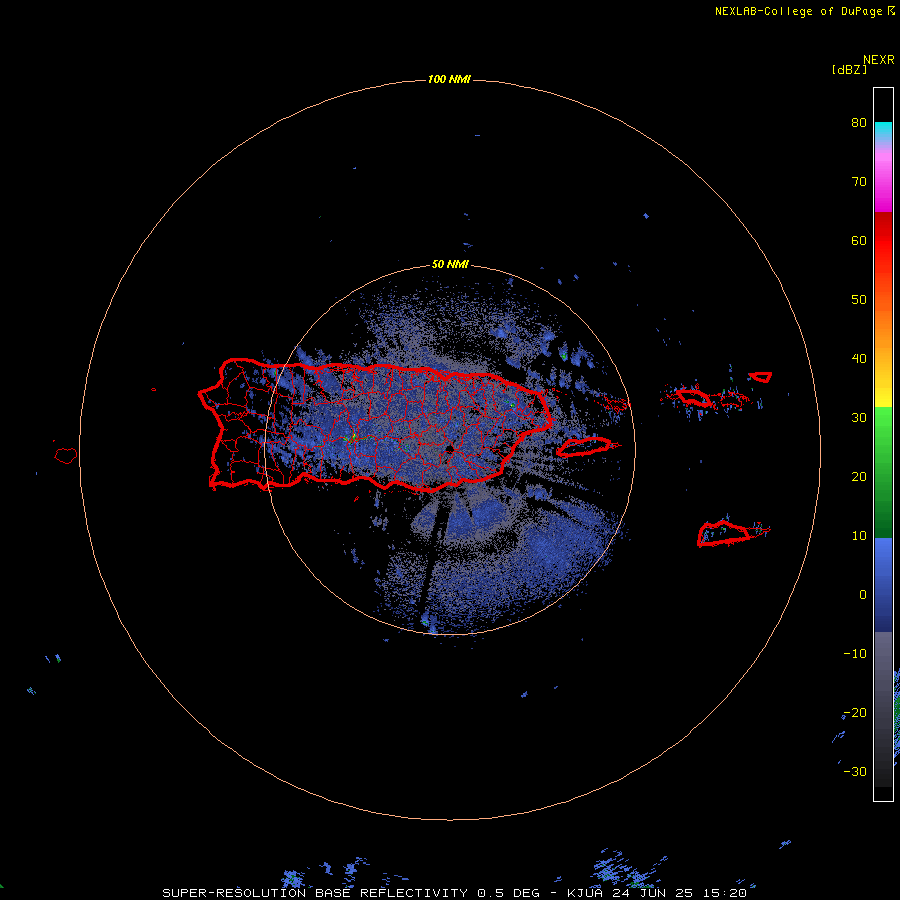
Task: Click the 70 value on the dBZ scale
Action: click(859, 182)
